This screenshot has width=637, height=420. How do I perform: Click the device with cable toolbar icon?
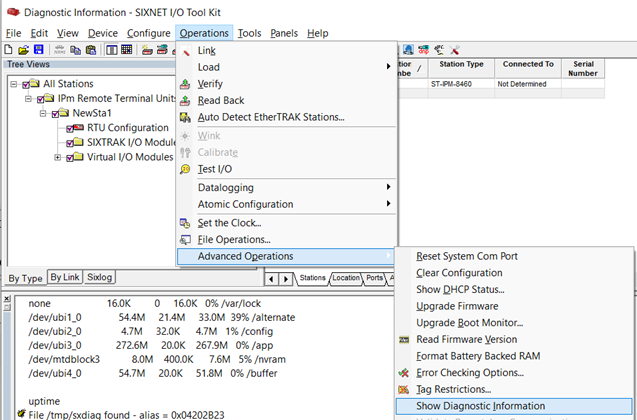(x=162, y=50)
